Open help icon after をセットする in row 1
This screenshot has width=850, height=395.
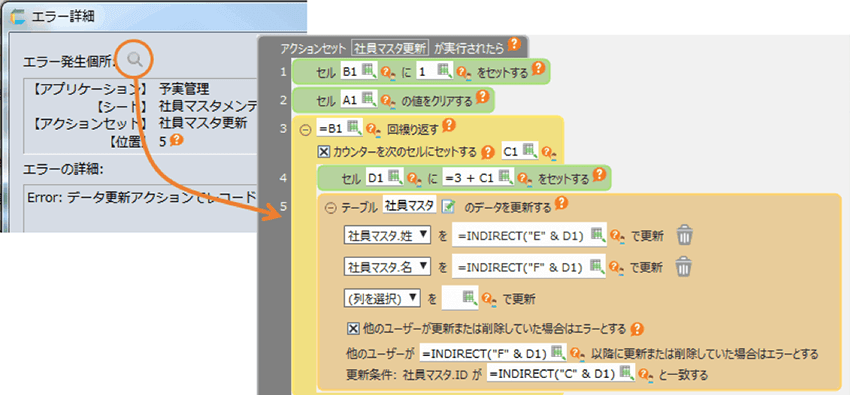(x=538, y=69)
